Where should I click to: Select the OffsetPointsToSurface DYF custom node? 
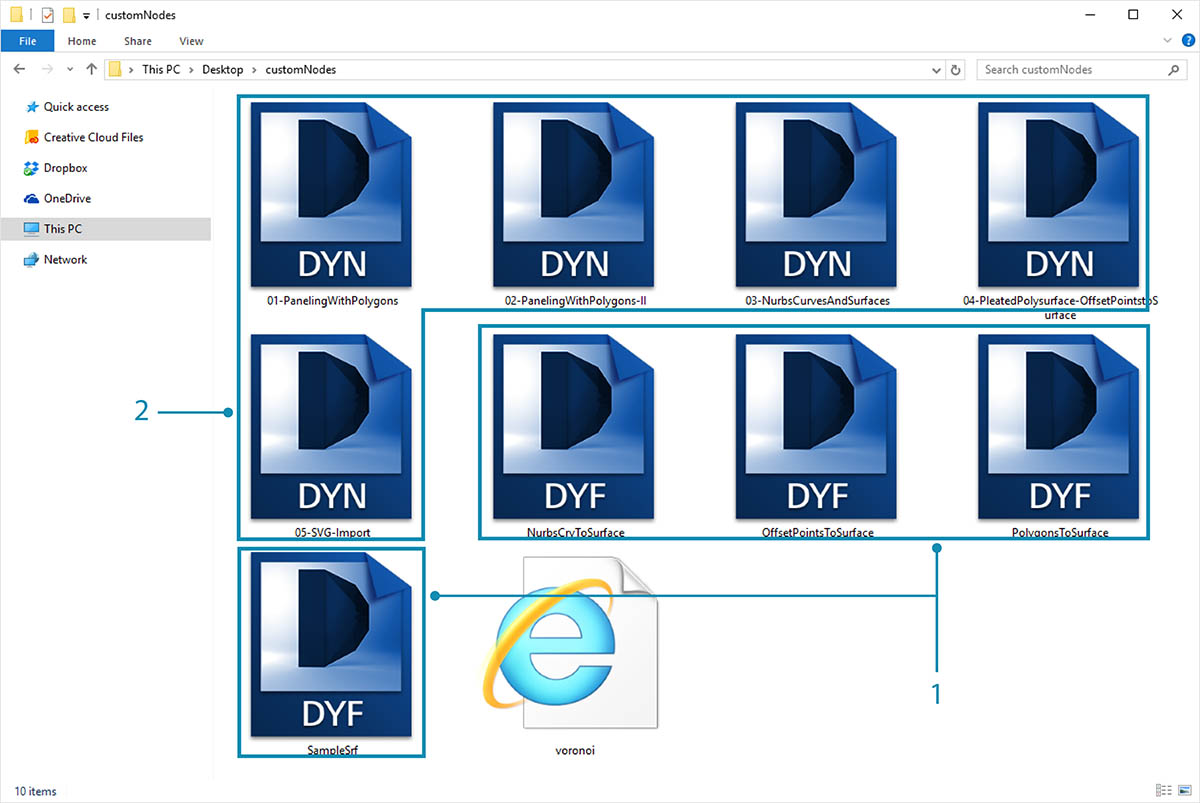[x=817, y=428]
